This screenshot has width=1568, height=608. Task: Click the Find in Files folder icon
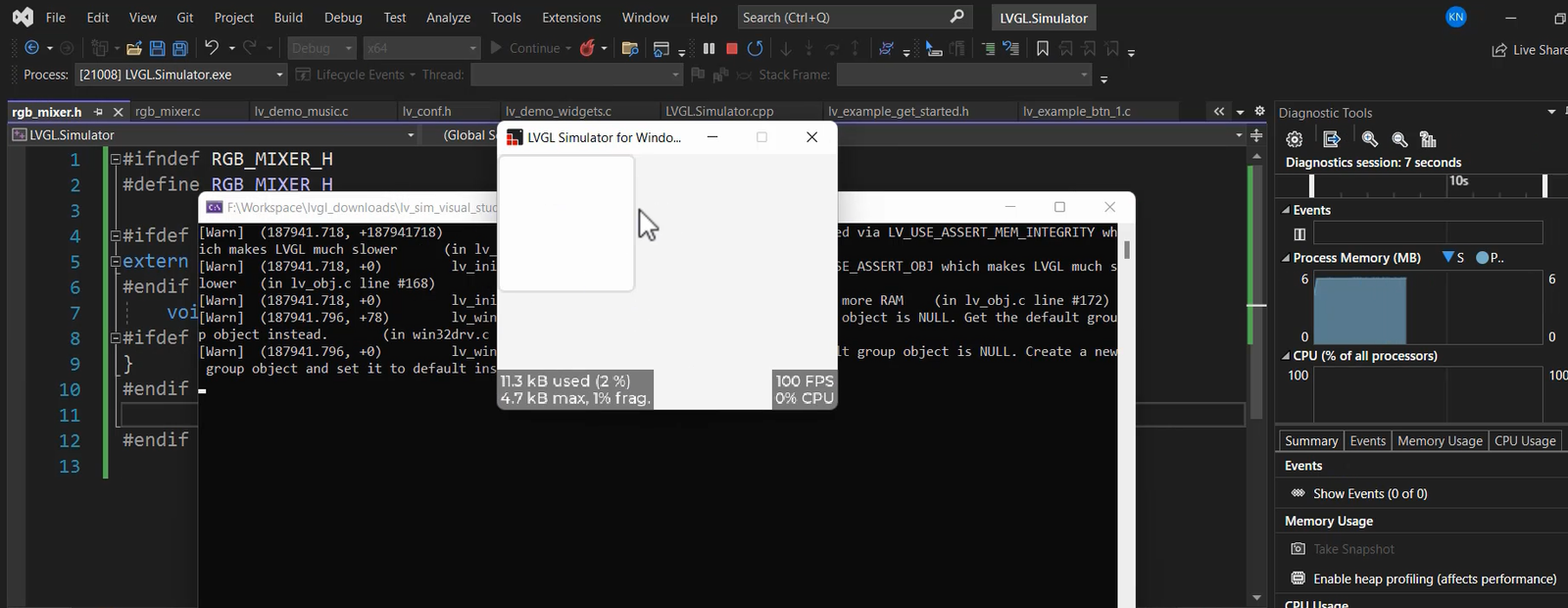[x=630, y=48]
